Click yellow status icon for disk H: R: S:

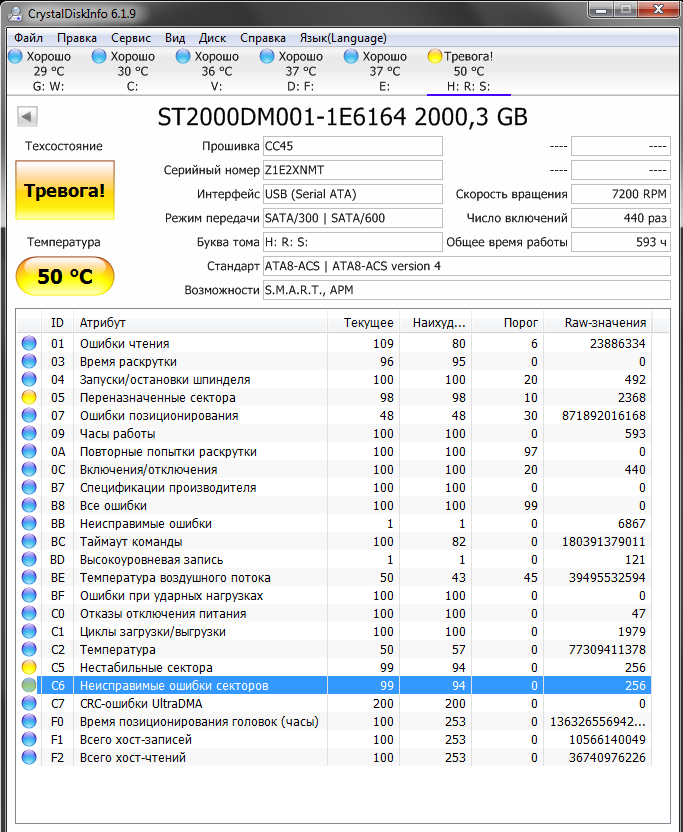tap(434, 57)
